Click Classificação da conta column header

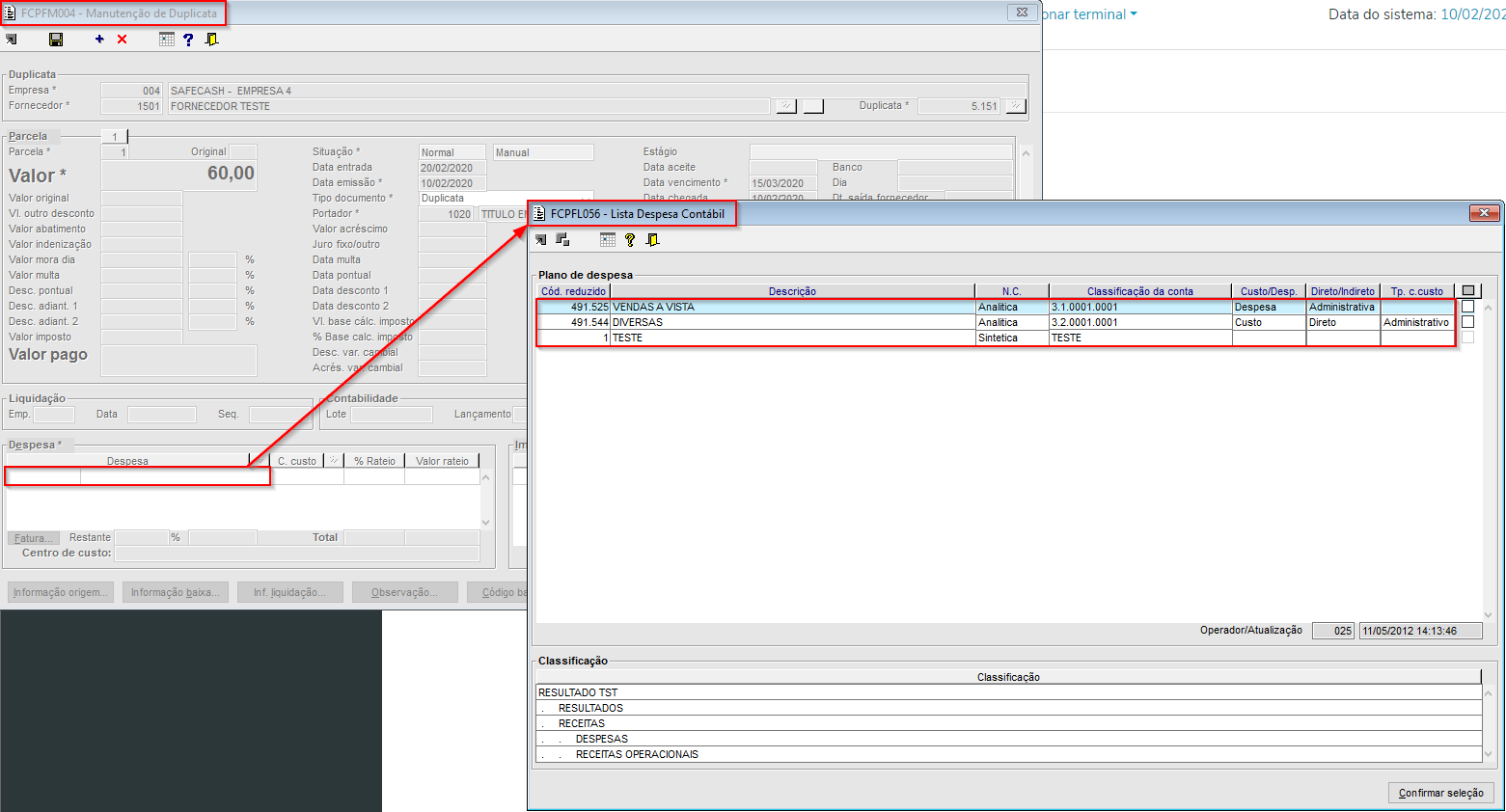click(1139, 290)
